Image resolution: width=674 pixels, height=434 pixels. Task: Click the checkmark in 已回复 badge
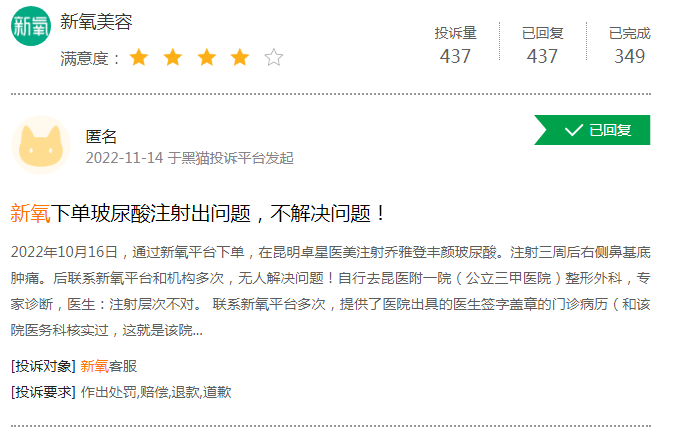[573, 130]
